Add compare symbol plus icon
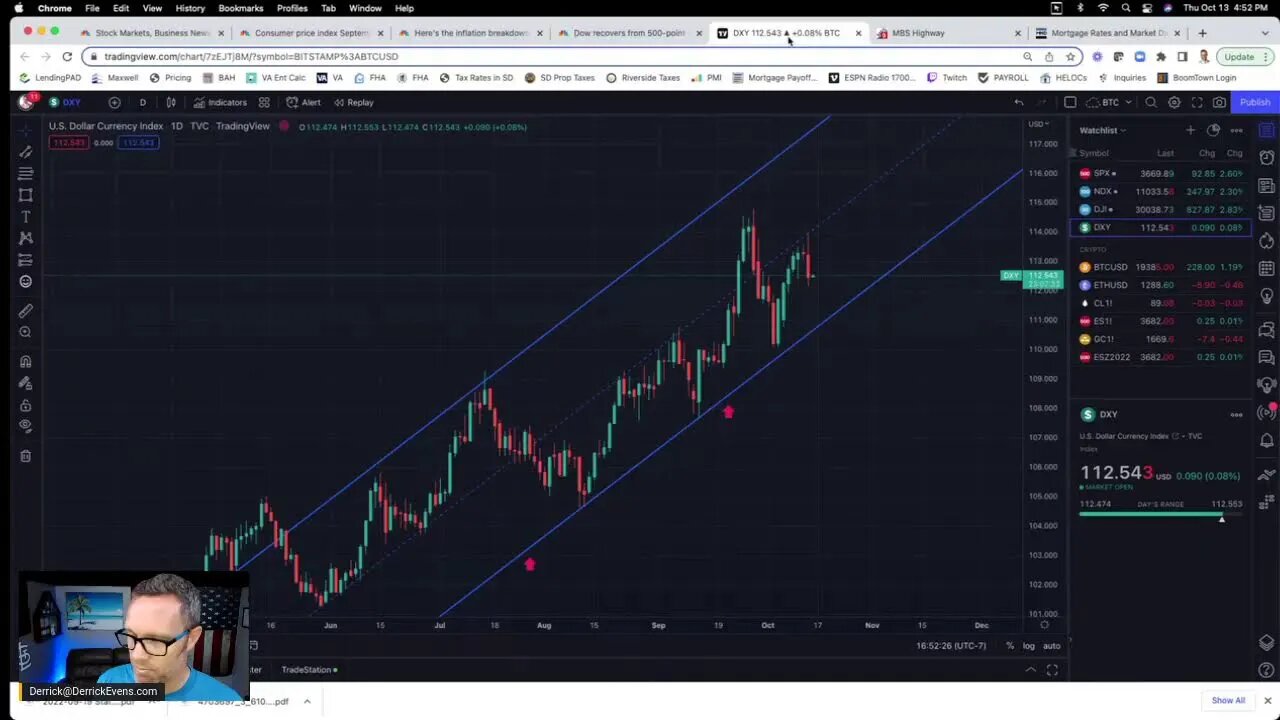 click(114, 102)
